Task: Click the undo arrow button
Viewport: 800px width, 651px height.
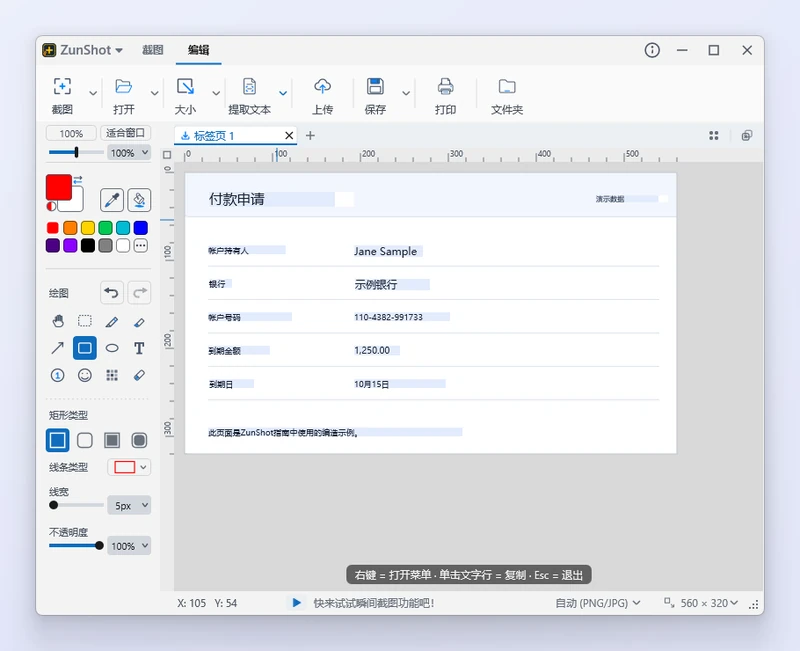Action: (112, 293)
